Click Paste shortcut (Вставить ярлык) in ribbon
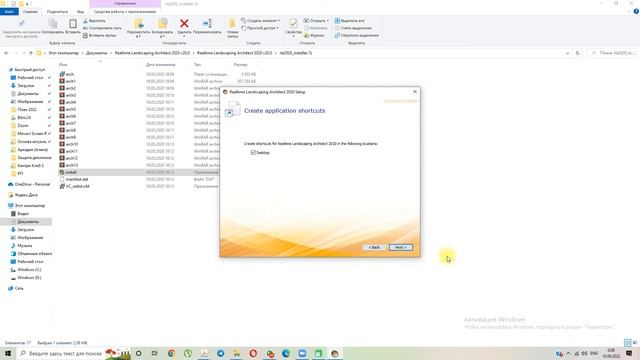 [100, 35]
